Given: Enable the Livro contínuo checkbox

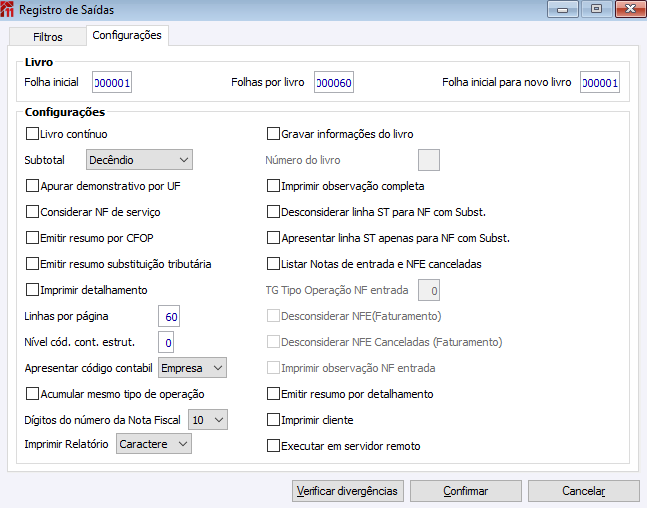Looking at the screenshot, I should pyautogui.click(x=32, y=133).
